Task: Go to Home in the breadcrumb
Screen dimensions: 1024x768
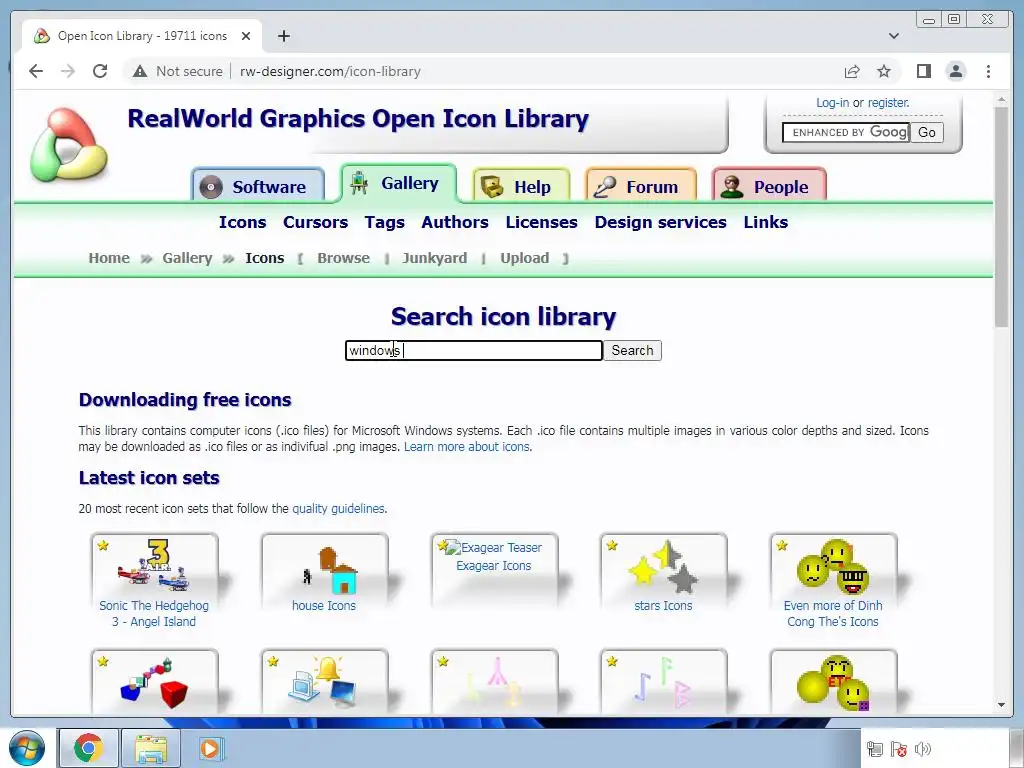Action: 109,258
